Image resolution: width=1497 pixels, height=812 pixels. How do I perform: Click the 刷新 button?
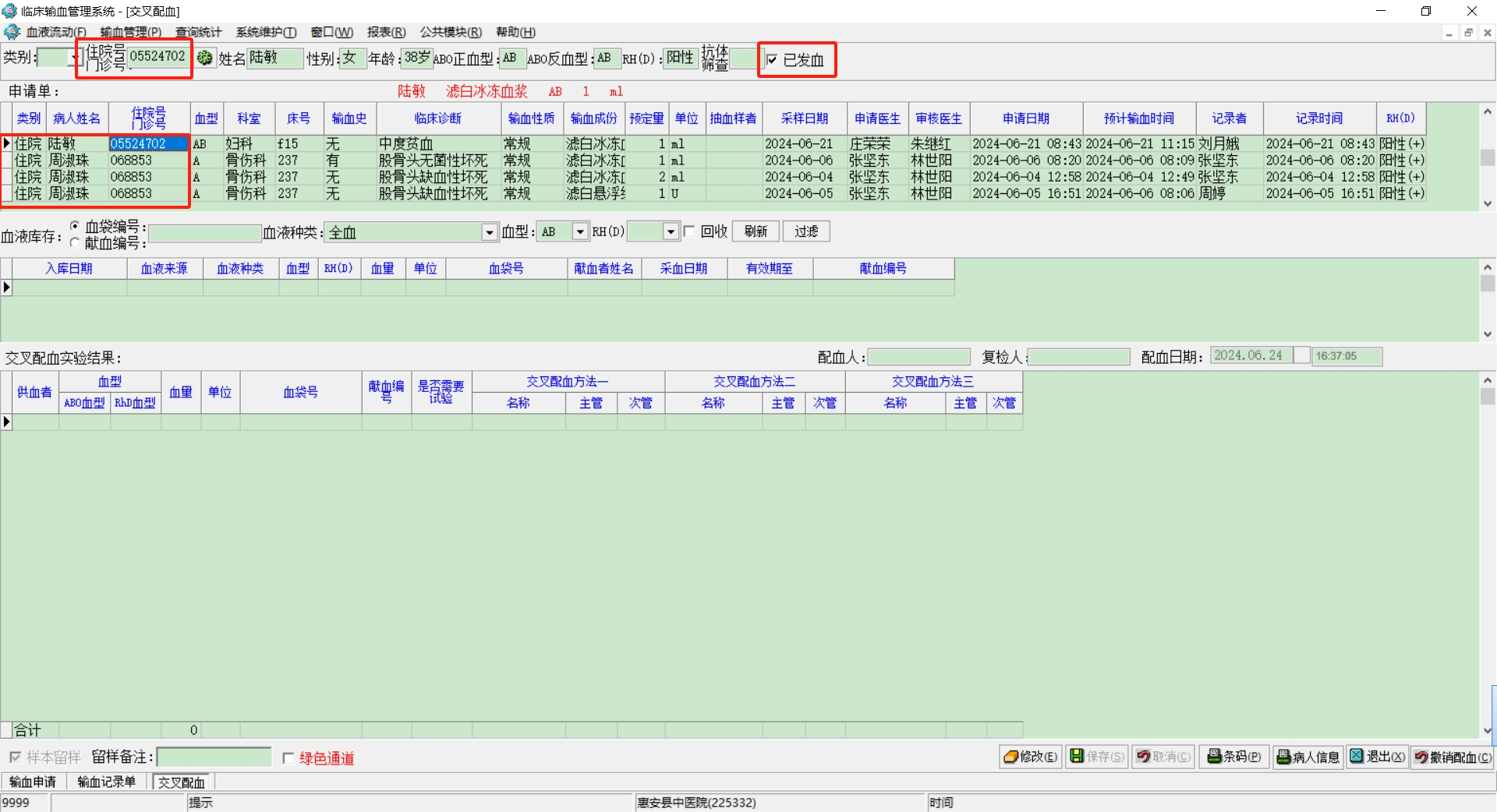[x=756, y=231]
